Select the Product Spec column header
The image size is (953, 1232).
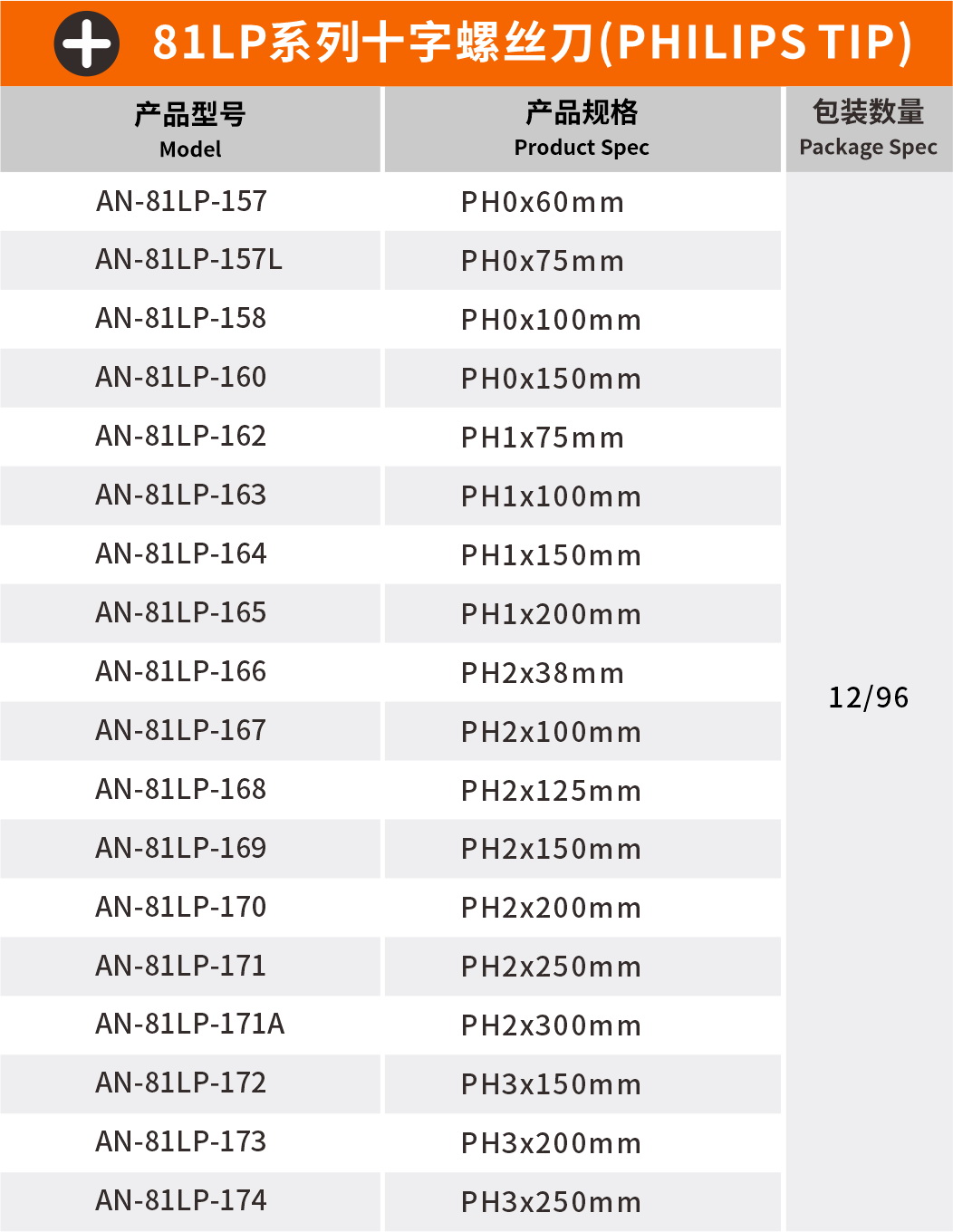point(582,128)
